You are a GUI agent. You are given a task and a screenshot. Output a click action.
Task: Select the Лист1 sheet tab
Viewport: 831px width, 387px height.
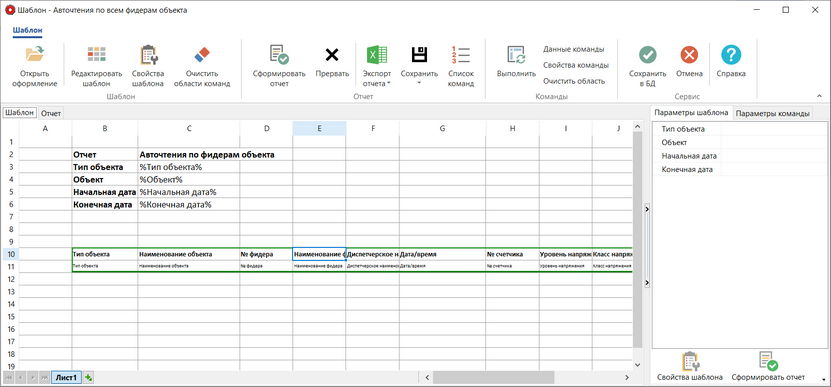click(66, 377)
